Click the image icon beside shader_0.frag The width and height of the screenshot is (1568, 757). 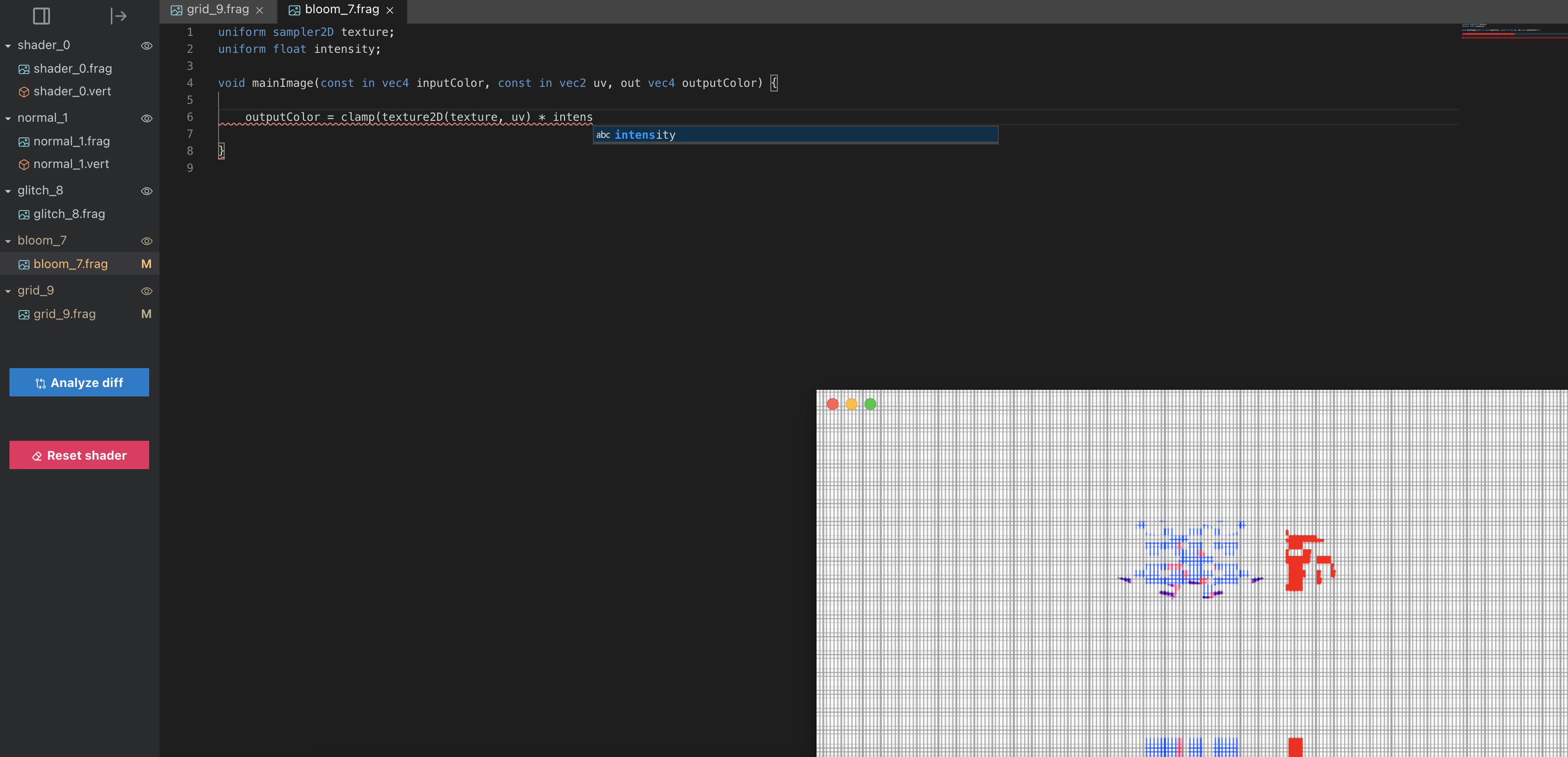(24, 69)
